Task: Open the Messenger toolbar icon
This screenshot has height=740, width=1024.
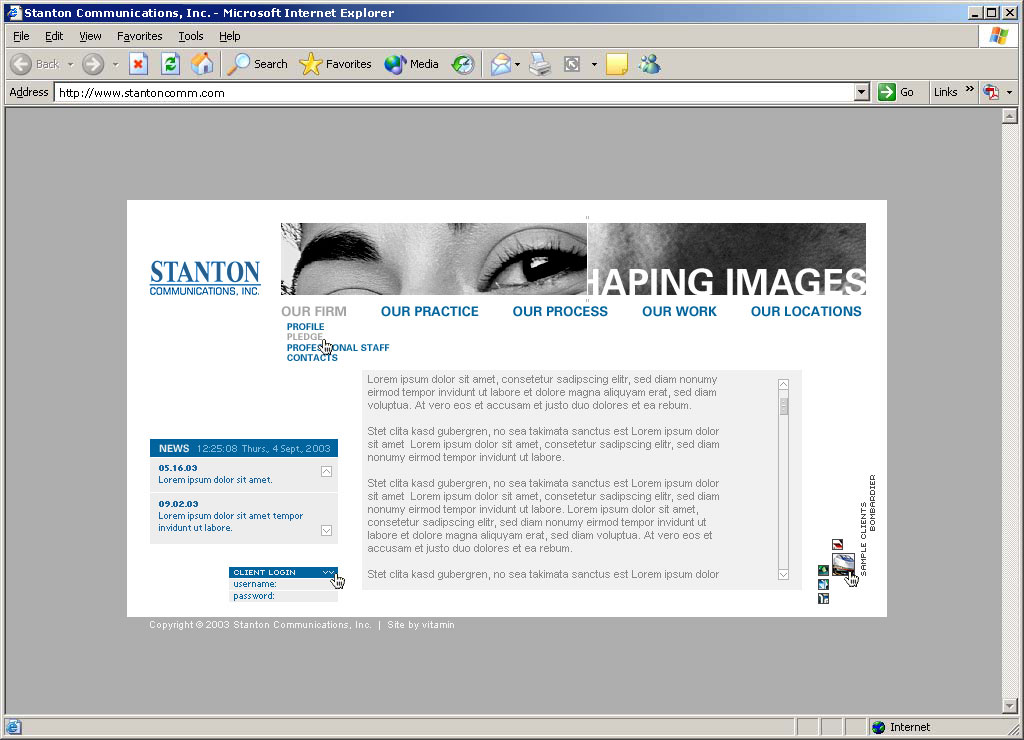Action: [649, 64]
